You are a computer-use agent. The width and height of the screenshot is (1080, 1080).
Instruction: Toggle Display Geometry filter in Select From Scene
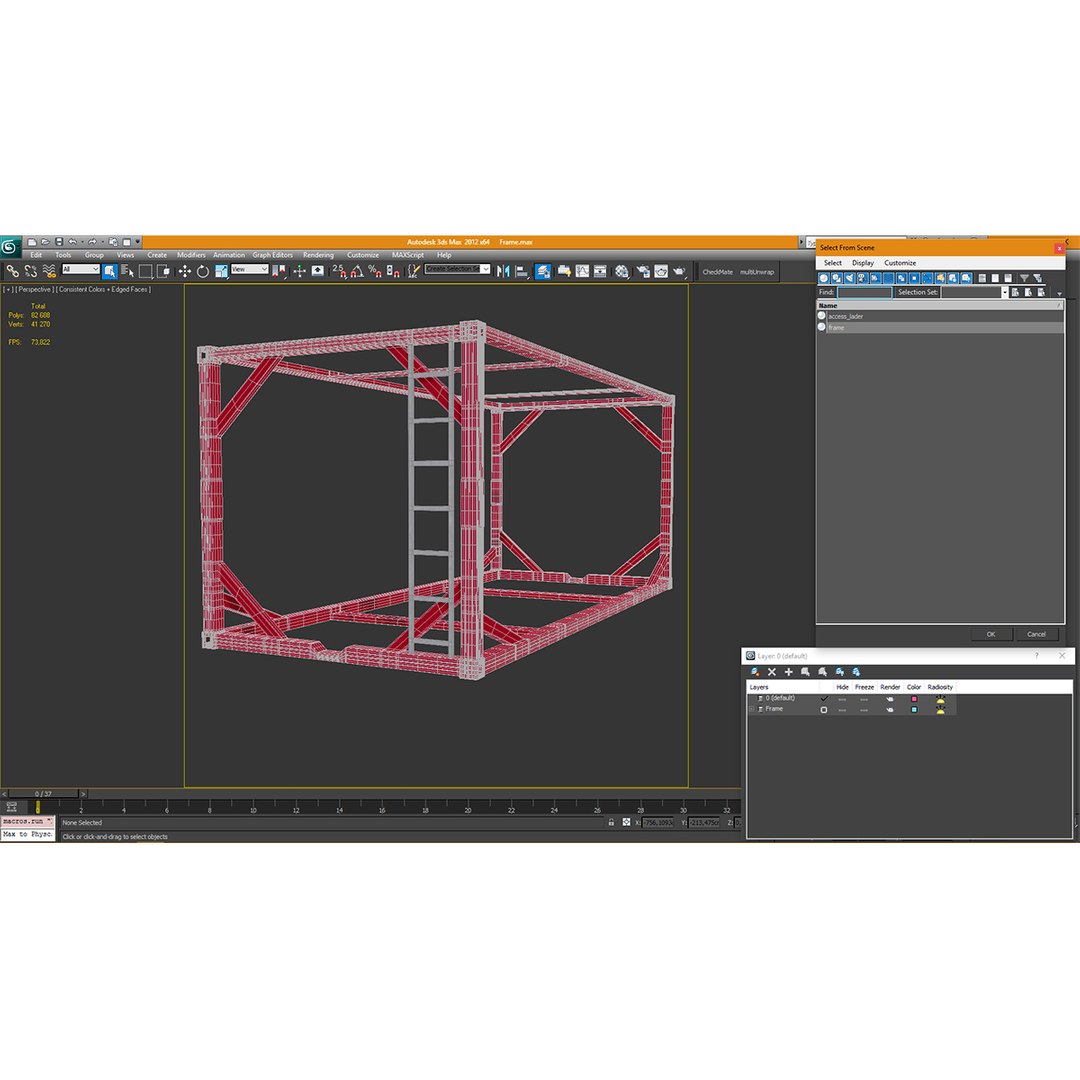pyautogui.click(x=823, y=278)
